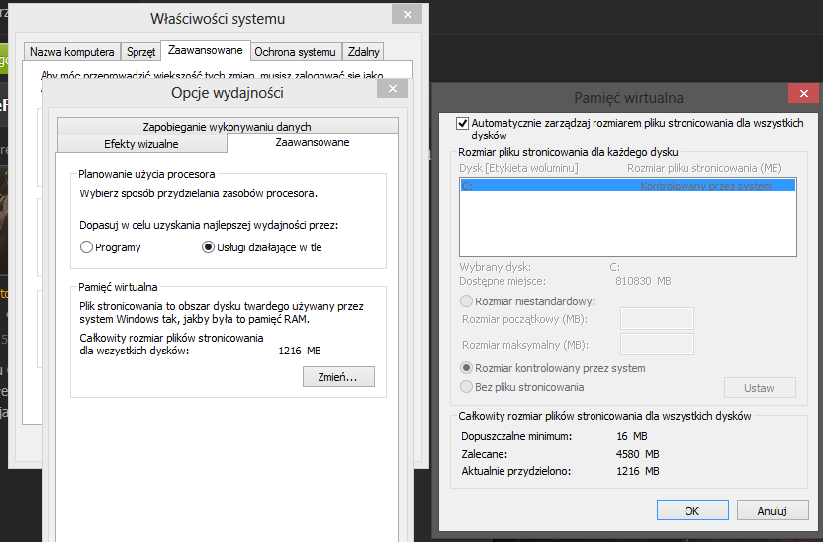Switch to Efekty wizualne tab
Screen dimensions: 823x542
click(x=142, y=144)
